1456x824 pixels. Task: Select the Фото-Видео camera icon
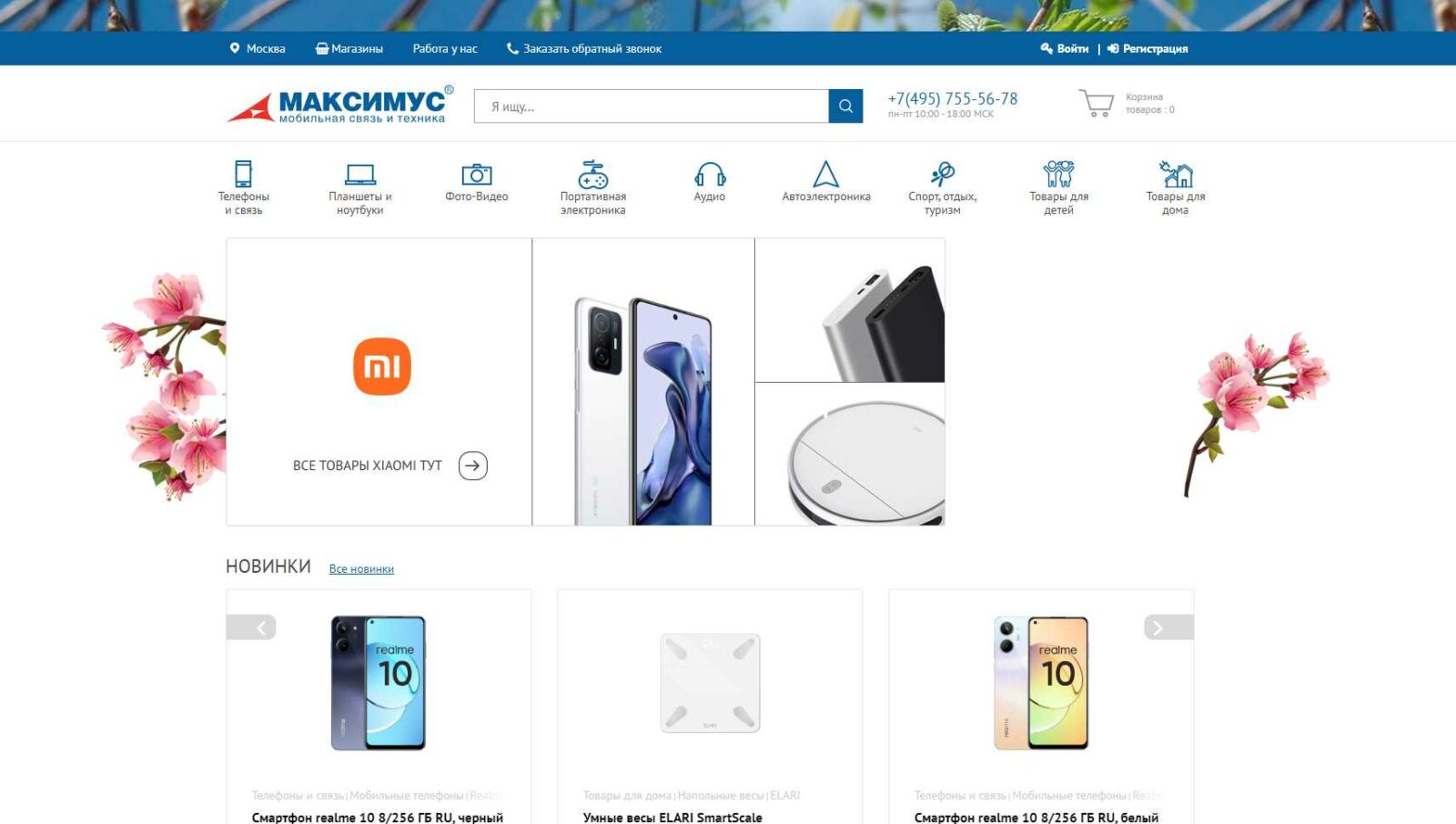(x=476, y=175)
